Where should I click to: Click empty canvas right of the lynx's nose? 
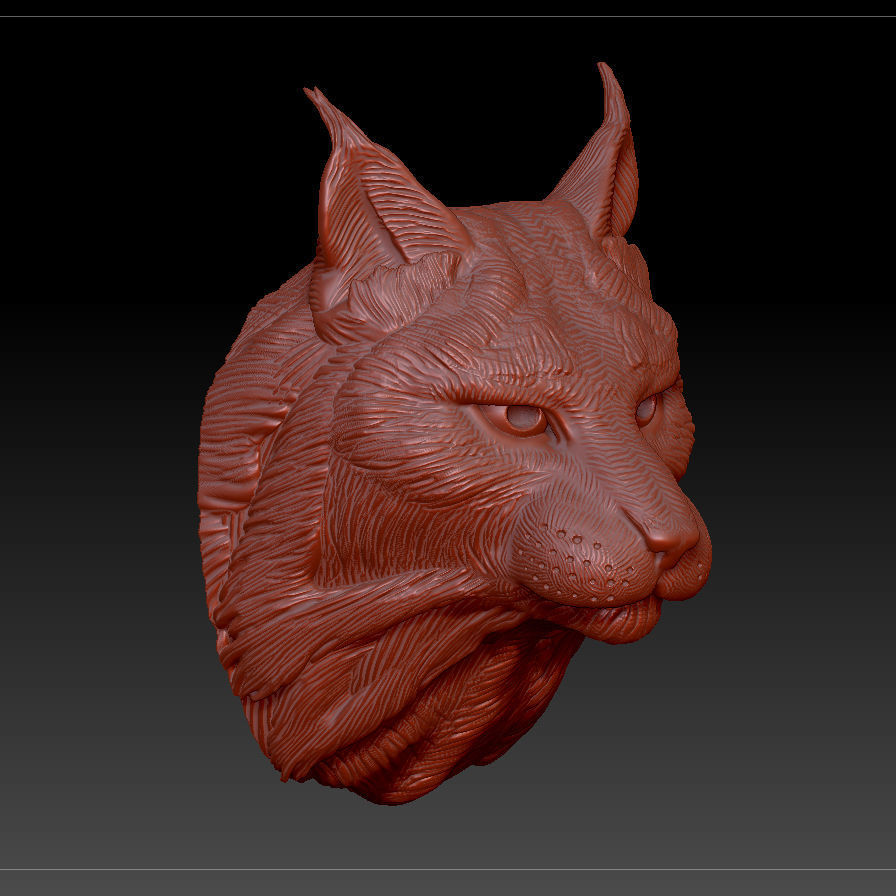[x=800, y=540]
